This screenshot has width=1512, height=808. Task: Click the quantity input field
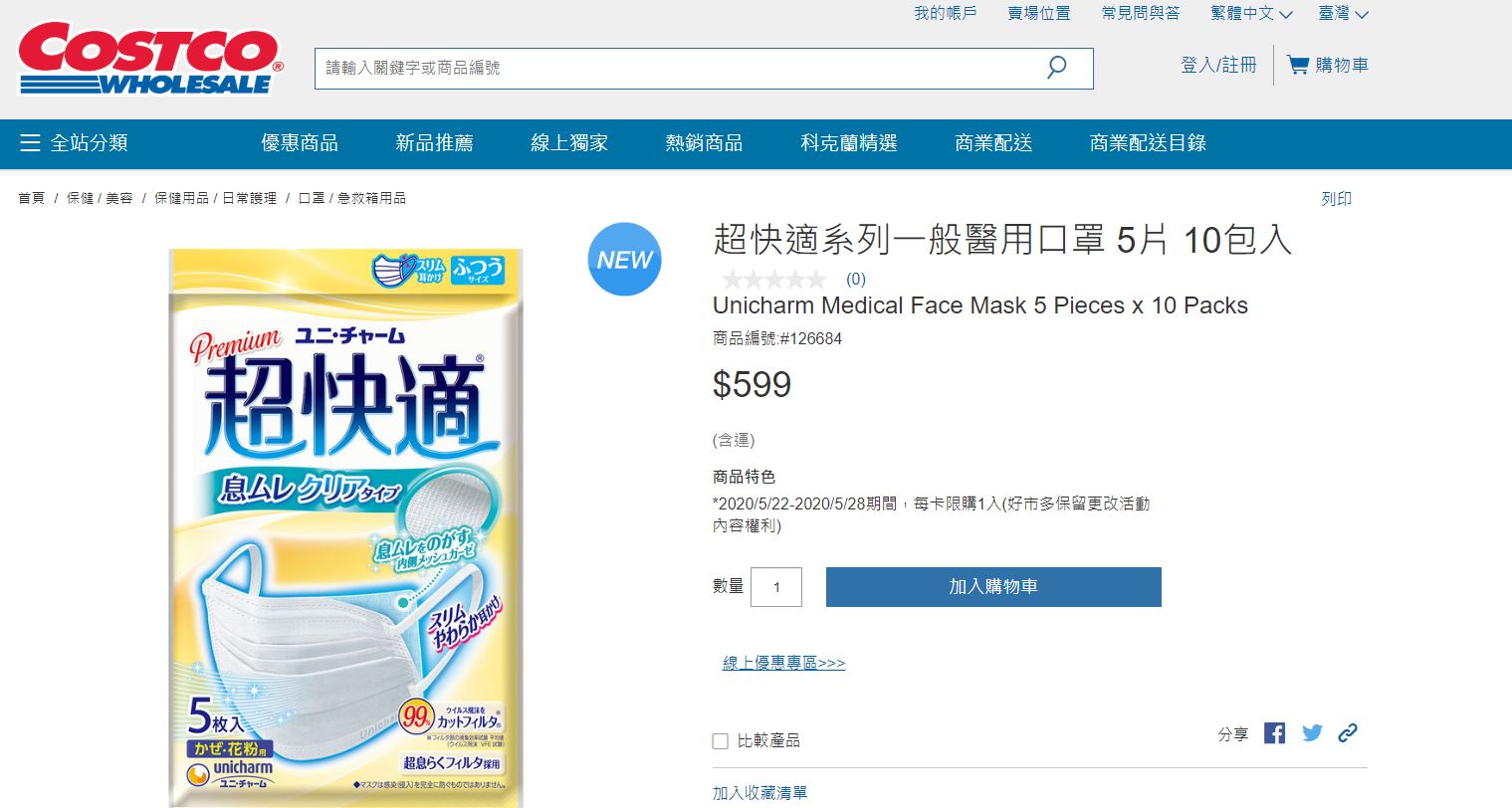point(775,586)
